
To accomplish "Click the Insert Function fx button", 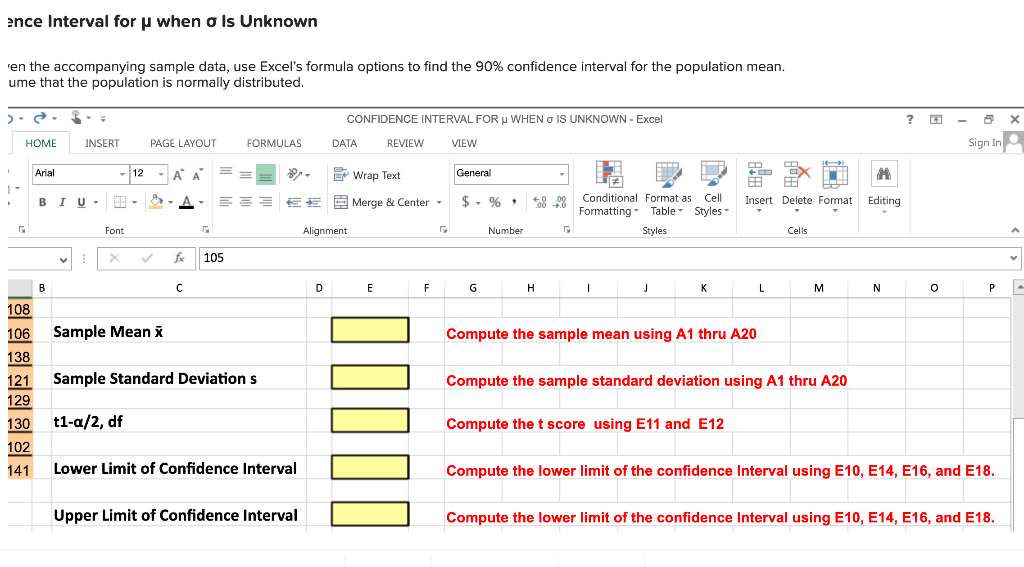I will point(179,258).
